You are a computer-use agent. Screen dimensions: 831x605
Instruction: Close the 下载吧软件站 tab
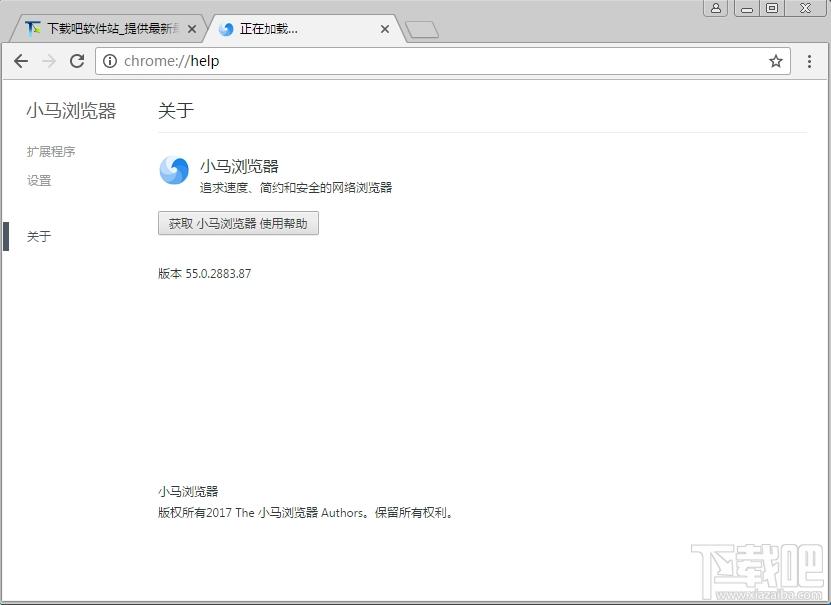pos(192,29)
